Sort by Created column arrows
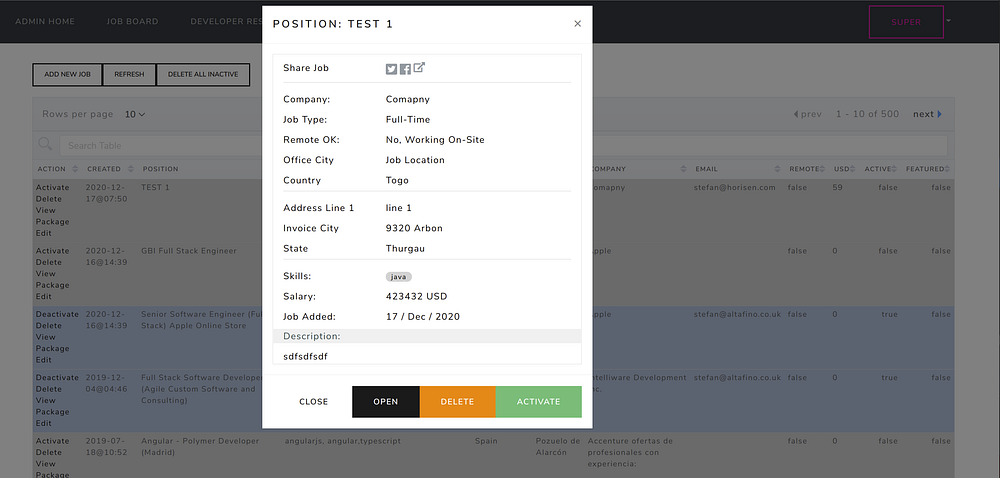The width and height of the screenshot is (1000, 478). 130,169
